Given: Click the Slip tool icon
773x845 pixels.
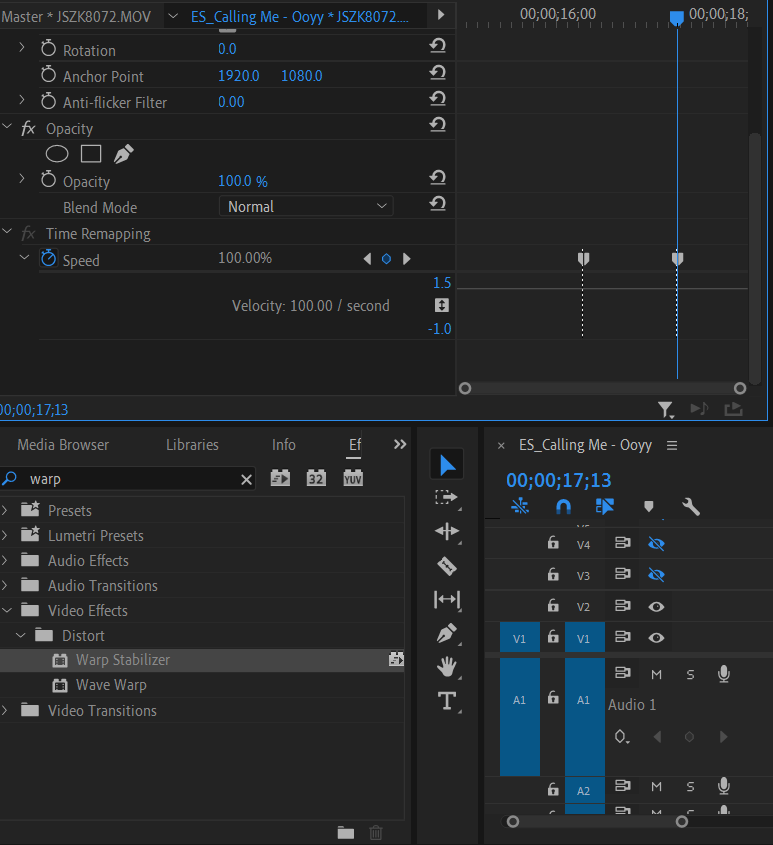Looking at the screenshot, I should 447,600.
